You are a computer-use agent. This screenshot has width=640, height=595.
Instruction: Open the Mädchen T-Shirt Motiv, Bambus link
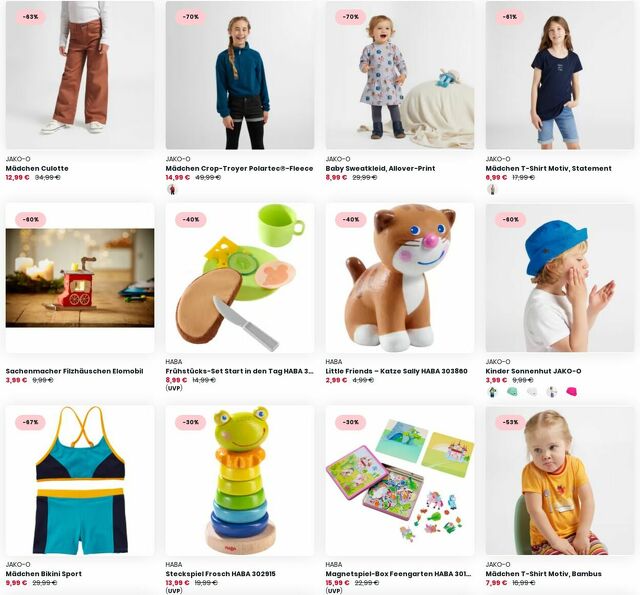point(543,574)
